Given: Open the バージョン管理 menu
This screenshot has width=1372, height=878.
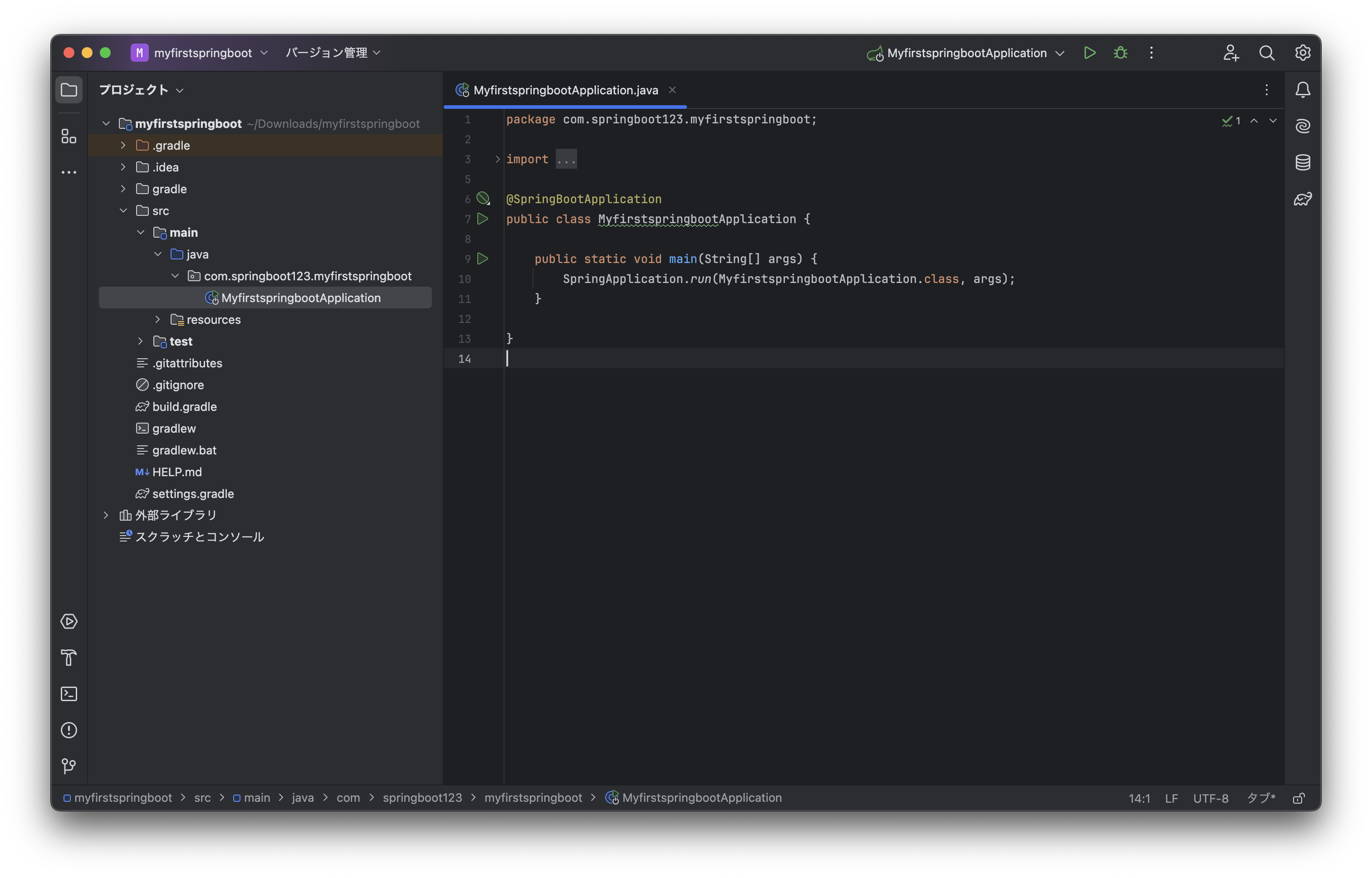Looking at the screenshot, I should pos(333,53).
